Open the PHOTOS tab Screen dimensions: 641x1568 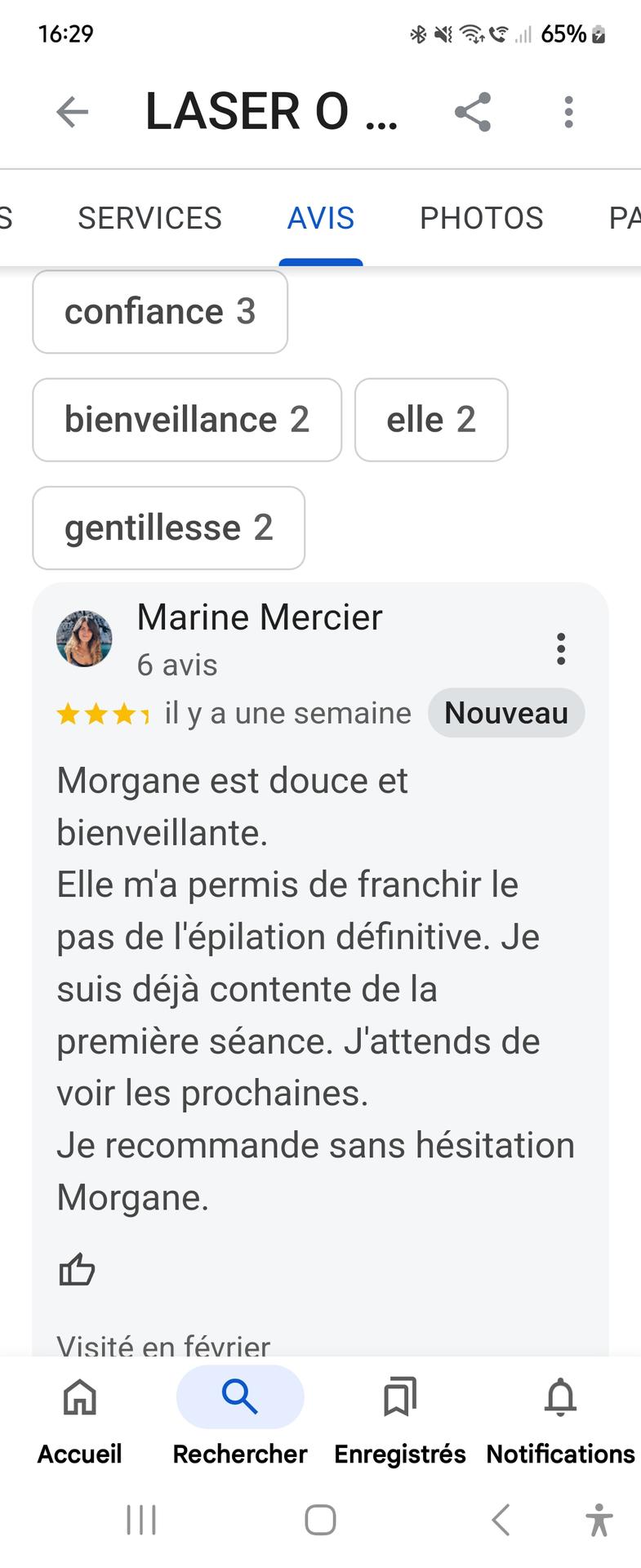(481, 218)
